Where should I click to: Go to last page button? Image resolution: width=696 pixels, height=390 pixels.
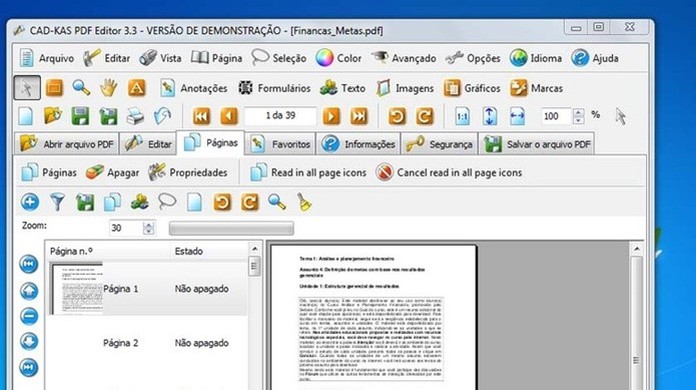(359, 116)
